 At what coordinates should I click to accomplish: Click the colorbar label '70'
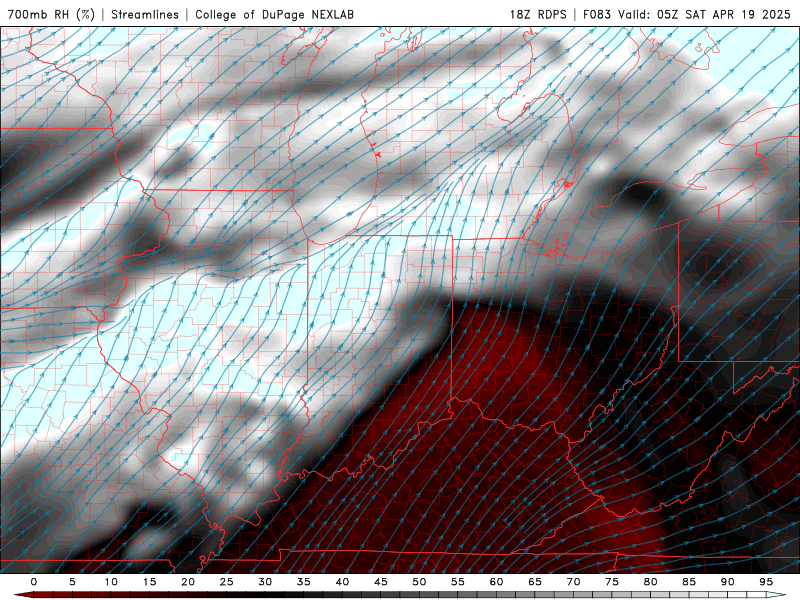pos(573,582)
